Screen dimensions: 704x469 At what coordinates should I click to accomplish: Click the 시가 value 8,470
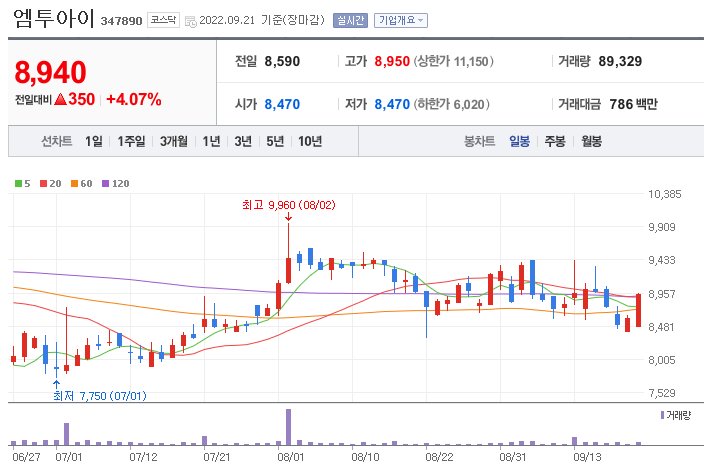pyautogui.click(x=282, y=105)
